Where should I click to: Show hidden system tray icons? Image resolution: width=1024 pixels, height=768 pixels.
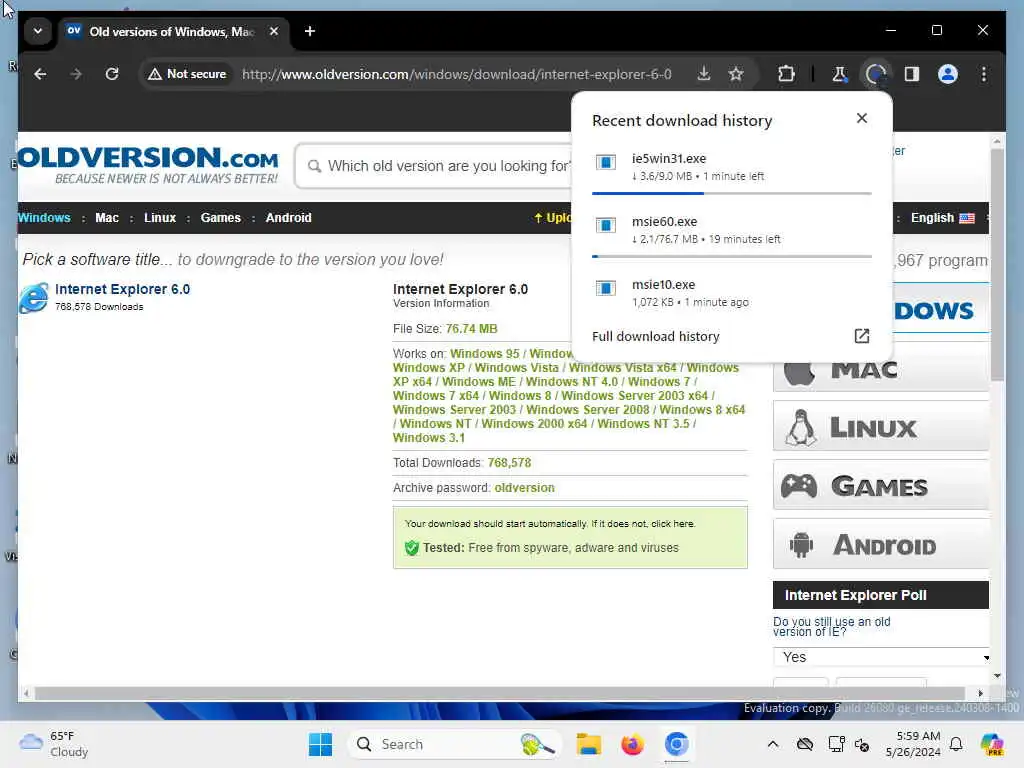point(773,744)
